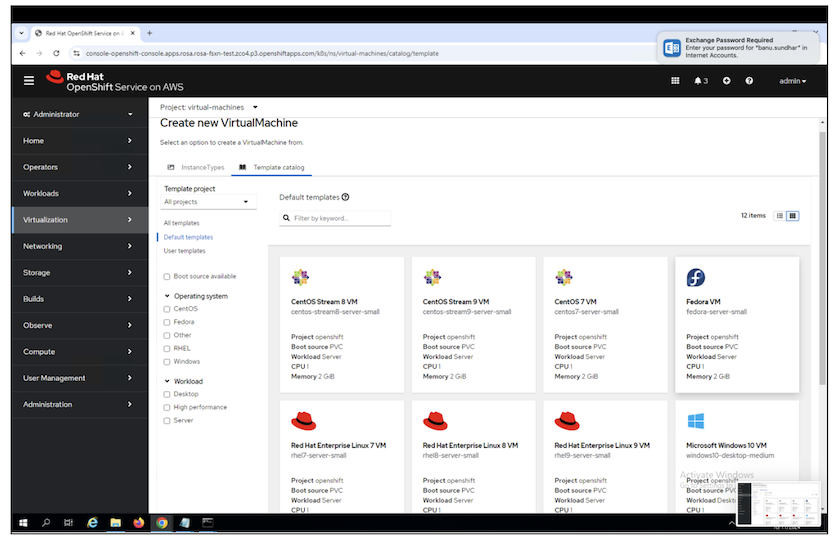Select the Template catalog tab
840x541 pixels.
tap(272, 167)
